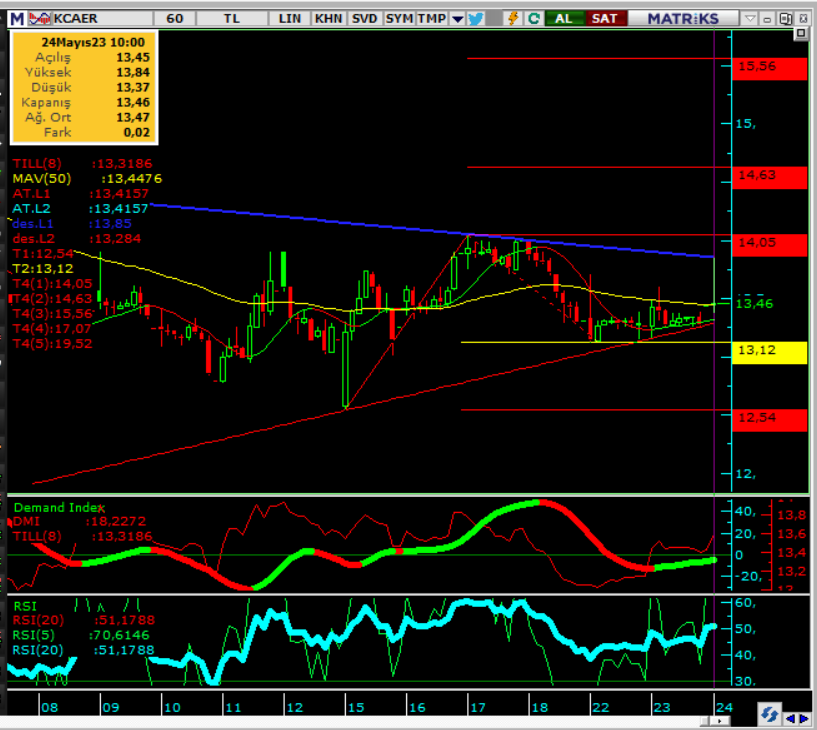Click the Kapanış 13,46 row
817x730 pixels.
pyautogui.click(x=84, y=103)
